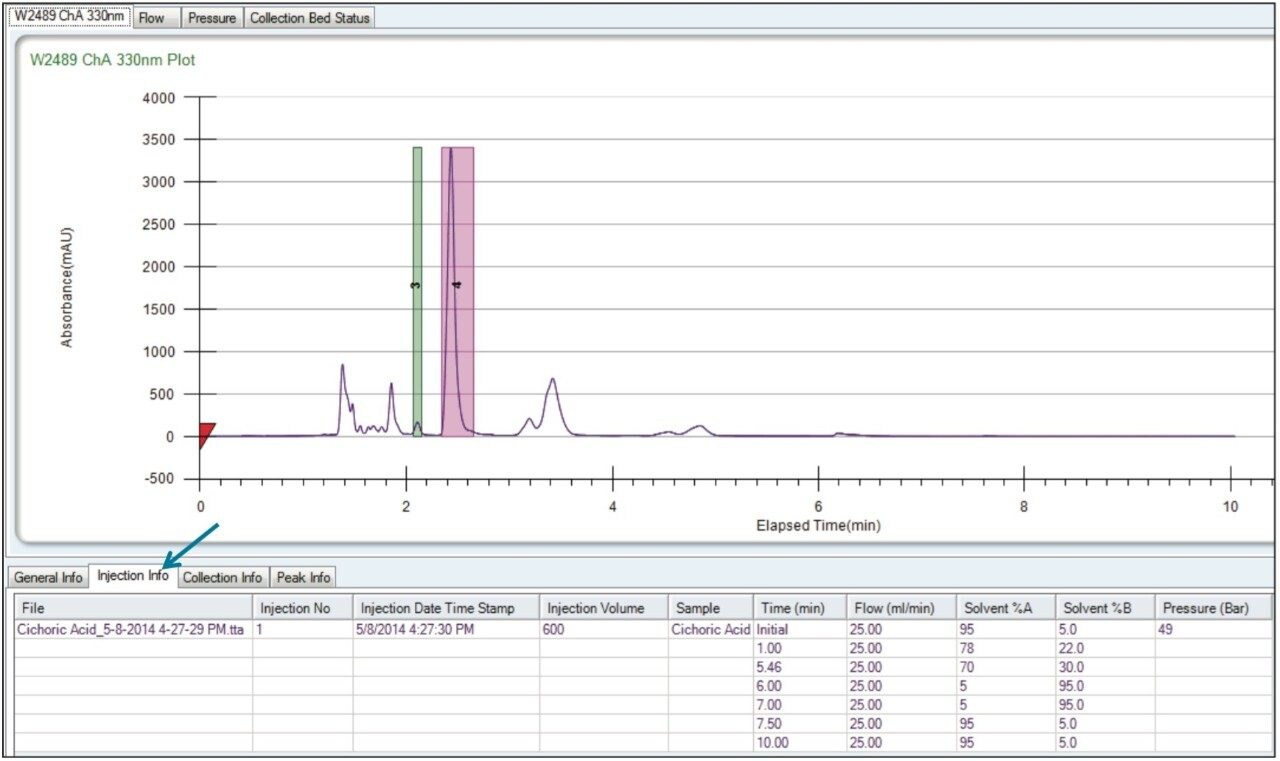Click the Solvent %A column header
Viewport: 1280px width, 761px height.
coord(1005,608)
